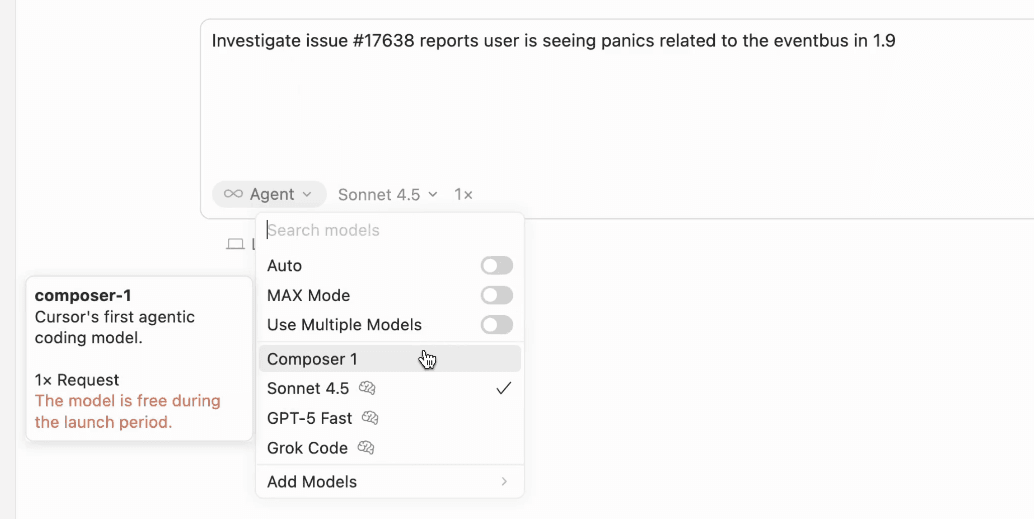The height and width of the screenshot is (519, 1034).
Task: Turn on the MAX Mode switch
Action: pyautogui.click(x=496, y=296)
